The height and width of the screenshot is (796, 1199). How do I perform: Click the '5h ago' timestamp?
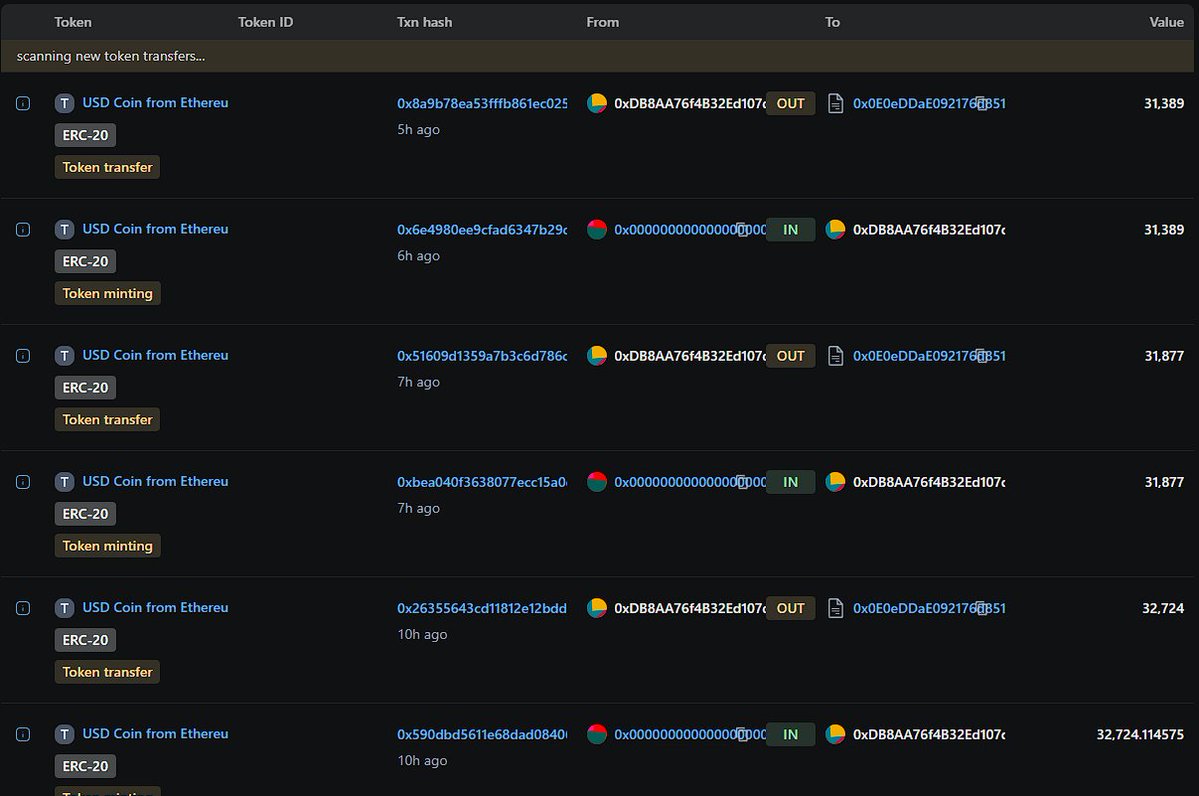point(418,129)
